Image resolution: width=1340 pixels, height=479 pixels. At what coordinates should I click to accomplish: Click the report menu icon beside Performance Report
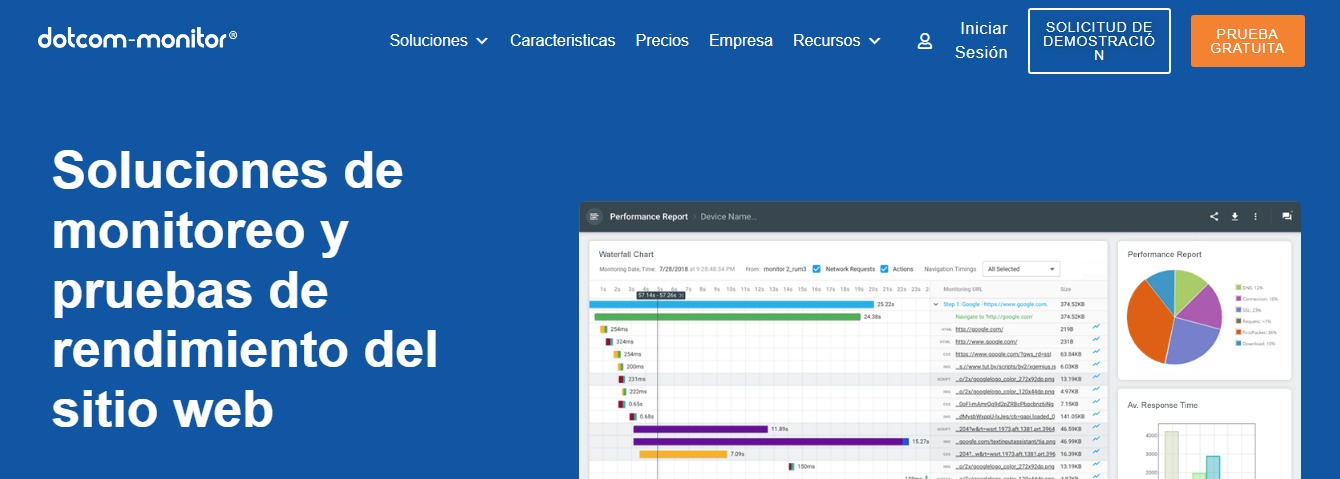pyautogui.click(x=594, y=216)
